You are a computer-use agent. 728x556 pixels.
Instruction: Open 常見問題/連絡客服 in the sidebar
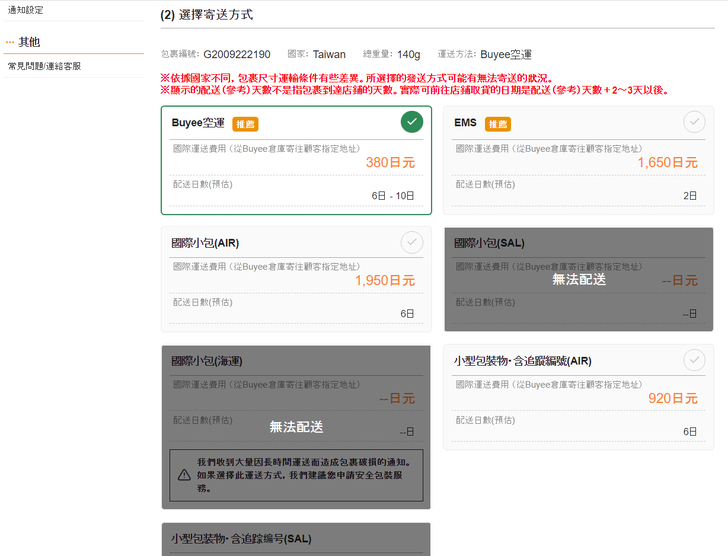tap(44, 66)
